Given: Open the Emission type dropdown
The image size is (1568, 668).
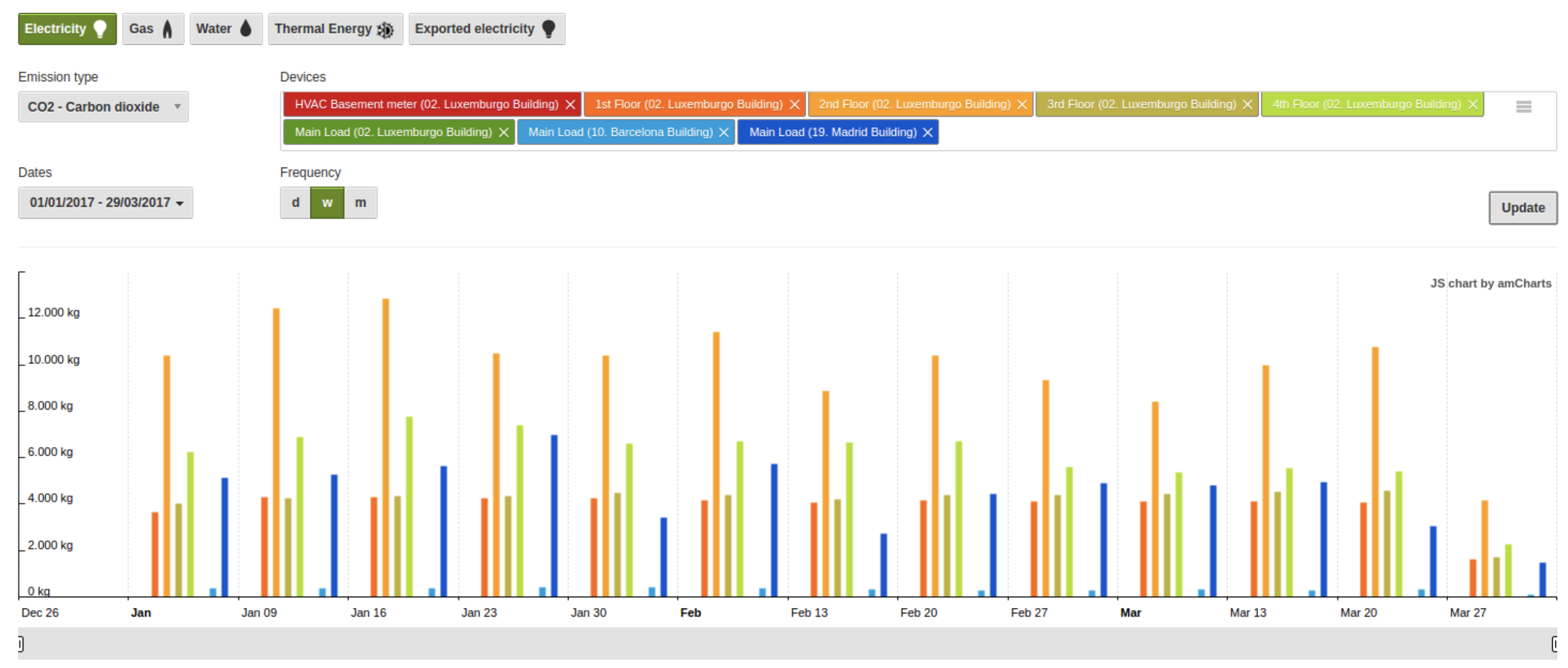Looking at the screenshot, I should (x=103, y=107).
